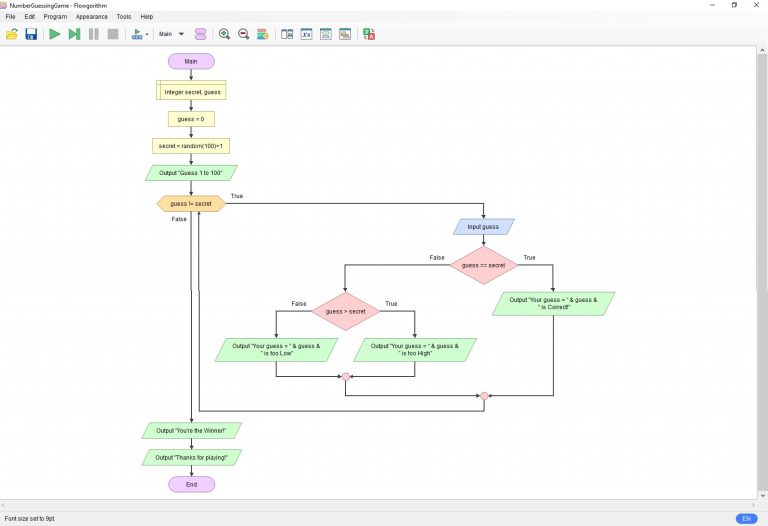This screenshot has width=768, height=526.
Task: Click the Open file folder icon
Action: [x=12, y=34]
